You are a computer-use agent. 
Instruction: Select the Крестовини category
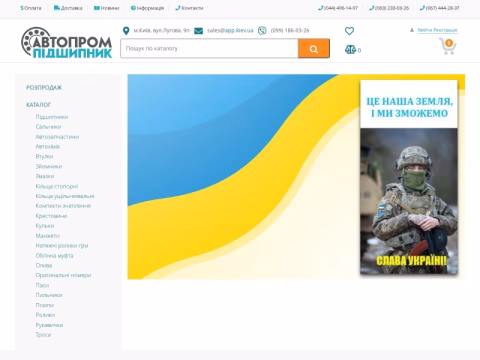51,216
